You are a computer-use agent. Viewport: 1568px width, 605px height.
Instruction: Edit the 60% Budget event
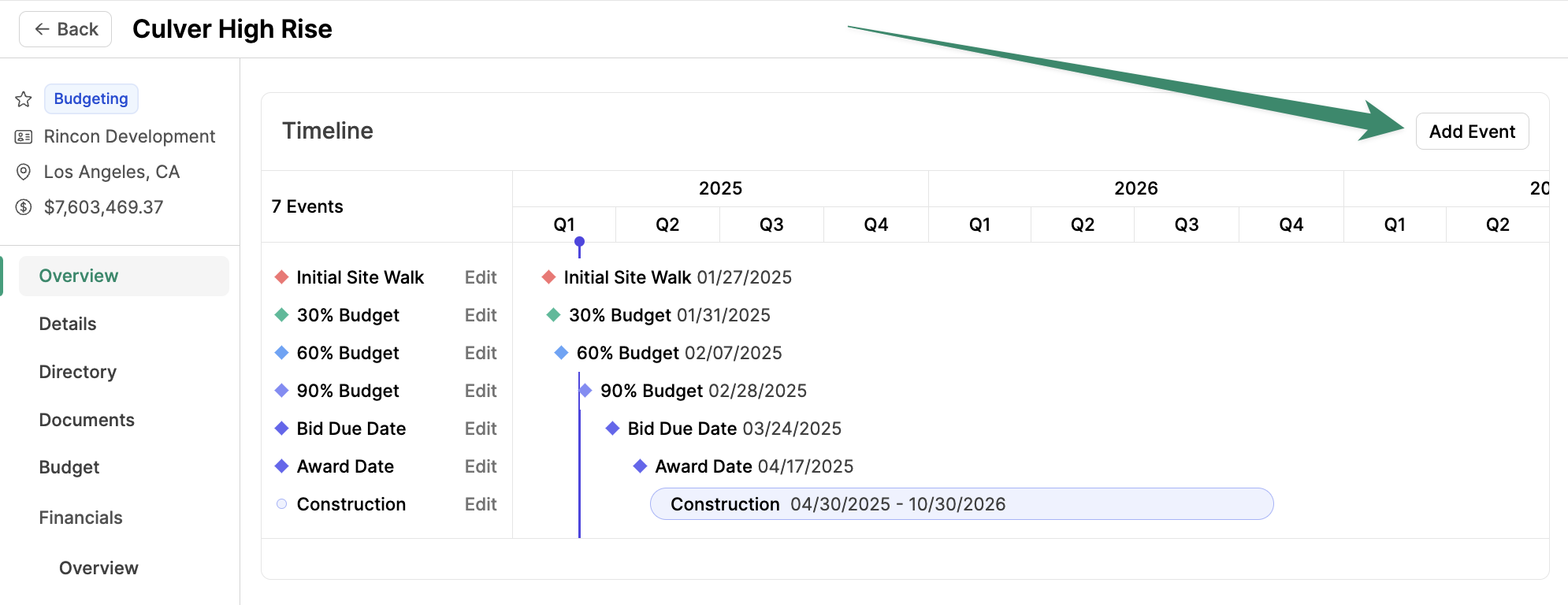(481, 353)
